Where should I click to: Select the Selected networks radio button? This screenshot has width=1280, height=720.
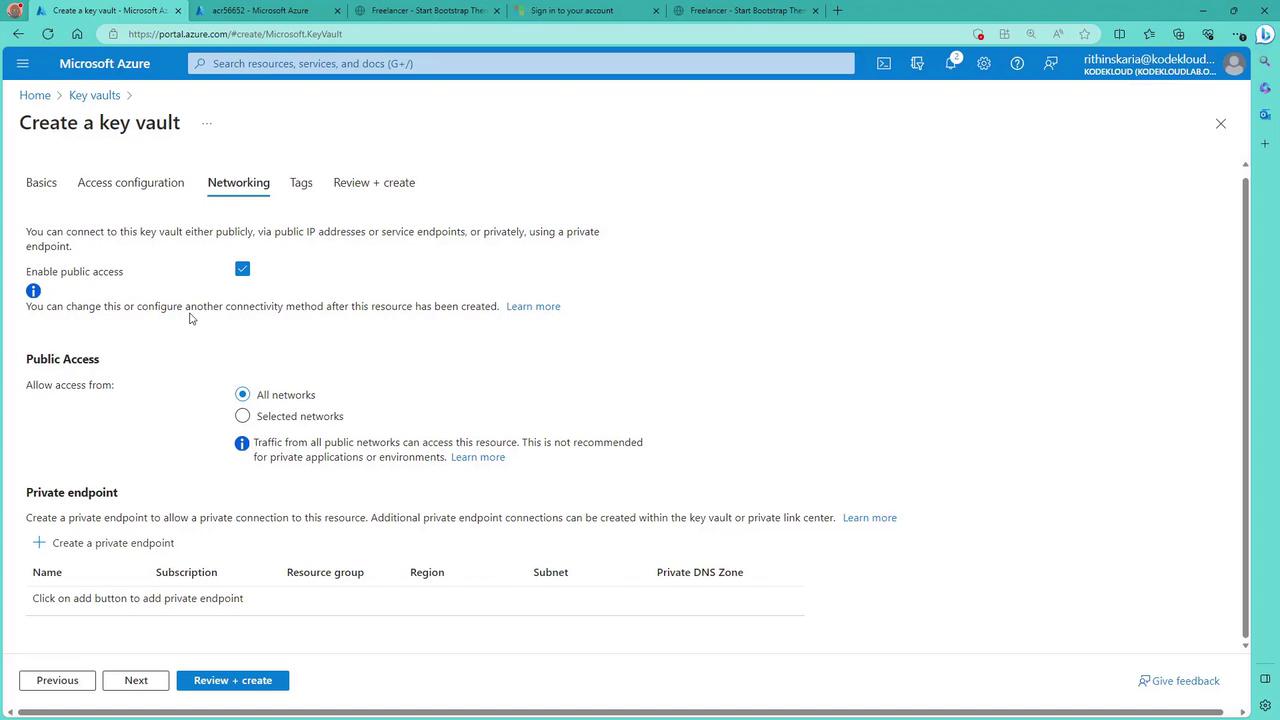pyautogui.click(x=242, y=415)
